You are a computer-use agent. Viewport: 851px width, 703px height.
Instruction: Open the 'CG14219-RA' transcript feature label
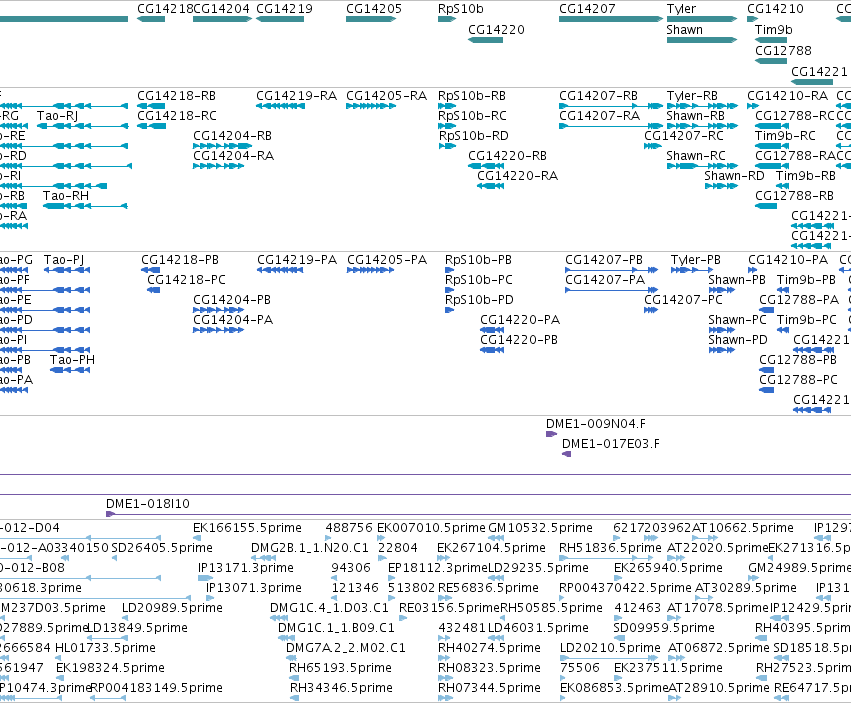296,96
